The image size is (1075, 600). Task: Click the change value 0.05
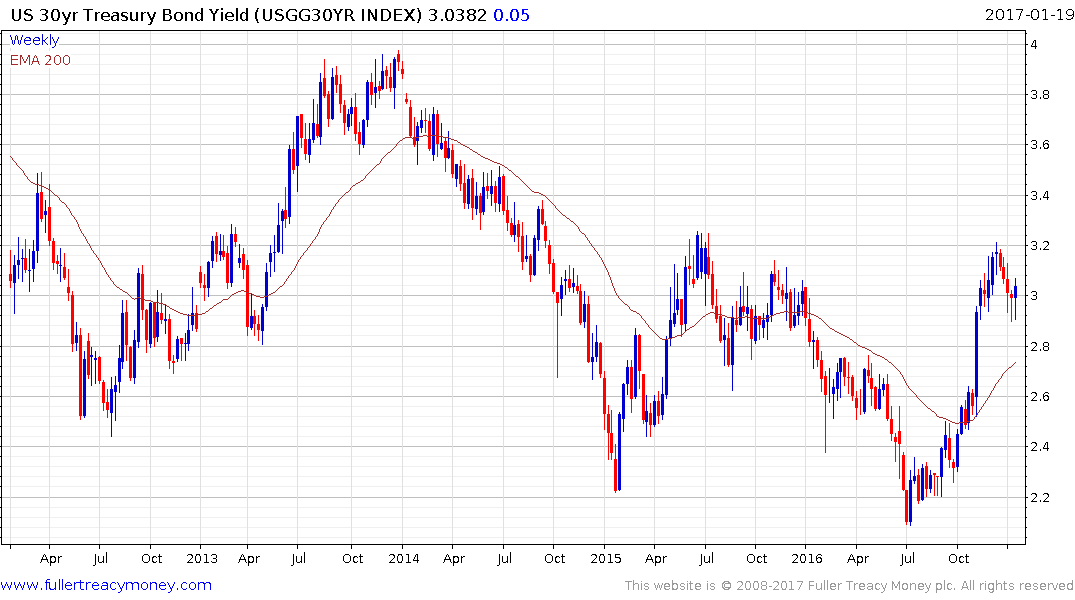point(511,15)
